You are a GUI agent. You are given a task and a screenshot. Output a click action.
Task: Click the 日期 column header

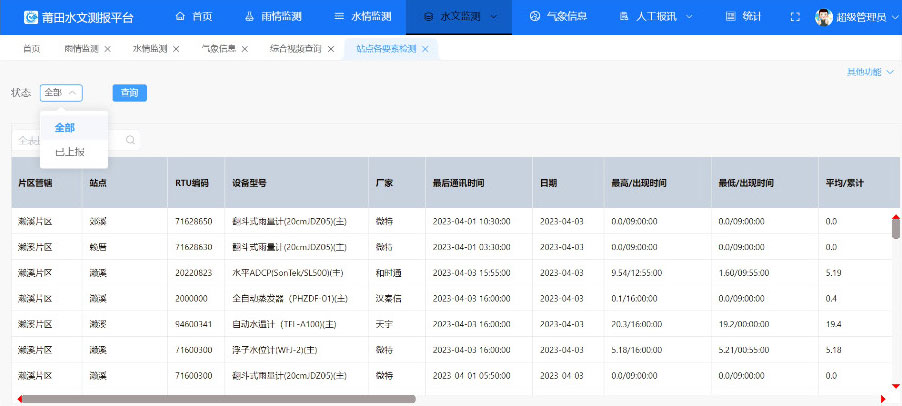(568, 183)
